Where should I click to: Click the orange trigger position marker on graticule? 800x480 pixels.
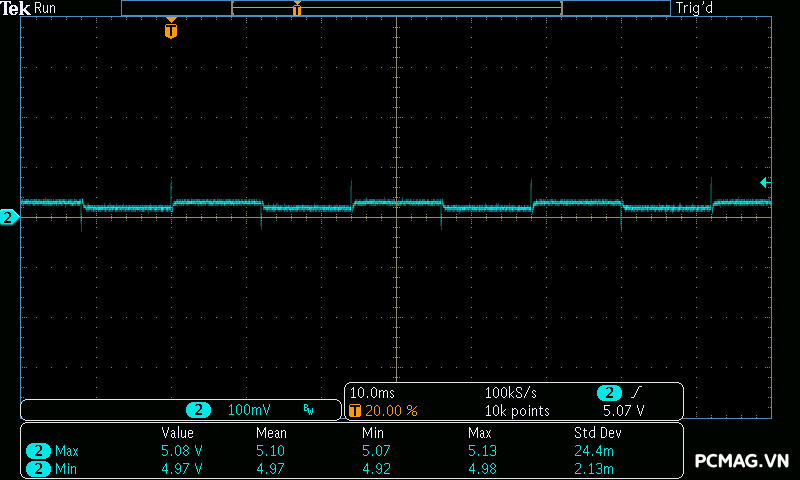(171, 30)
